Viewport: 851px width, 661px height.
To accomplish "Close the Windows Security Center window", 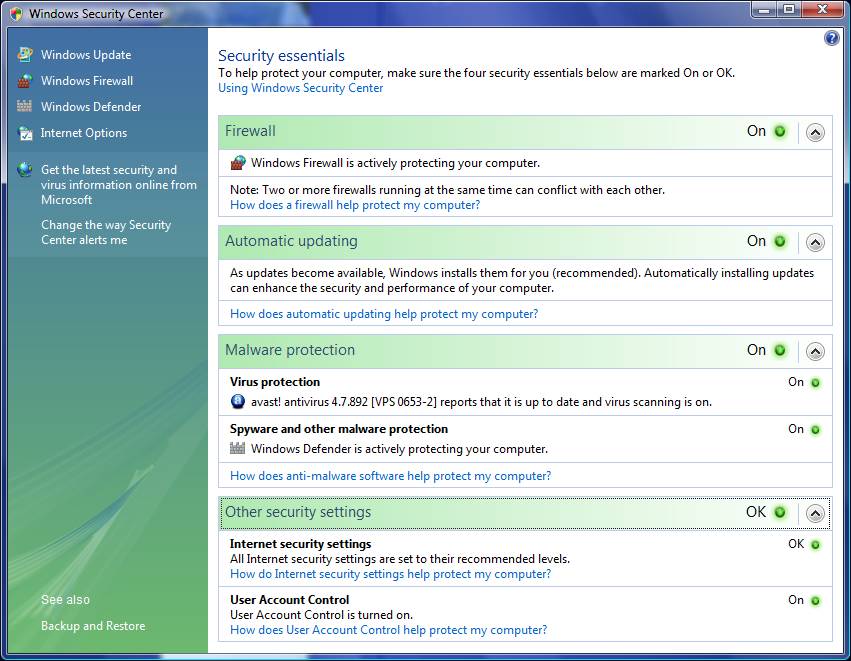I will (x=822, y=10).
